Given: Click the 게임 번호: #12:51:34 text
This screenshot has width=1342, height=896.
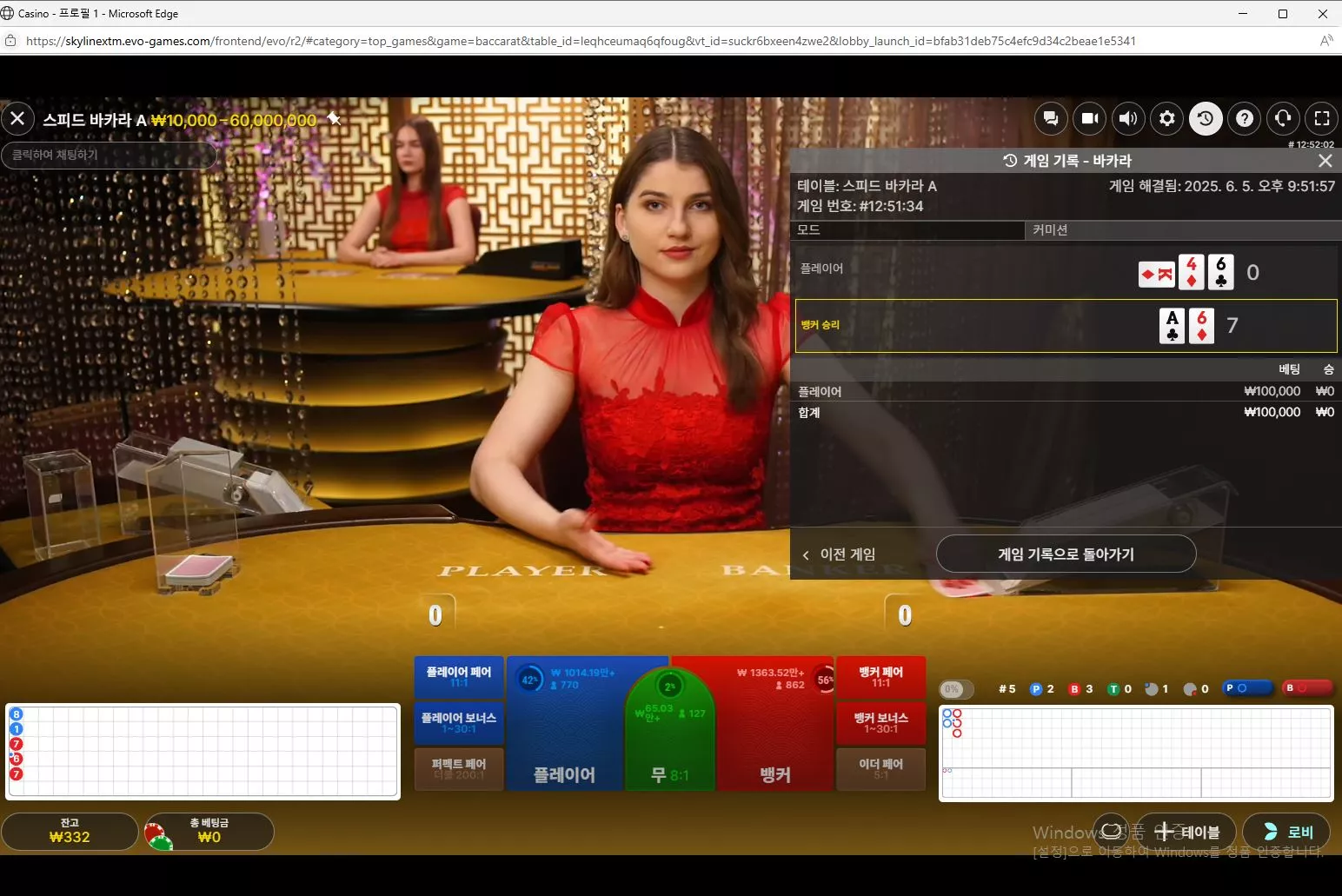Looking at the screenshot, I should (860, 206).
